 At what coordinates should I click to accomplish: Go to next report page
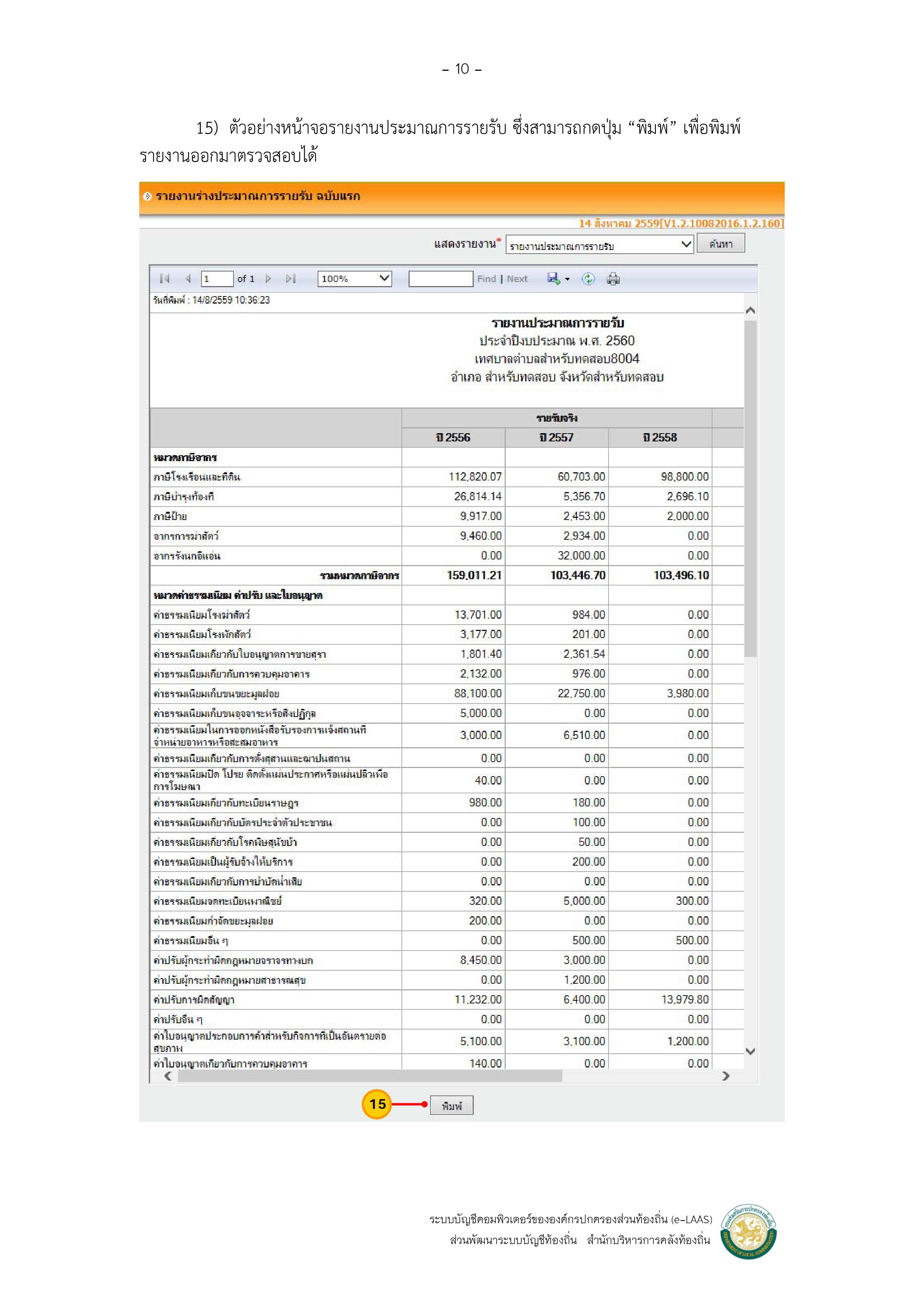[x=268, y=278]
